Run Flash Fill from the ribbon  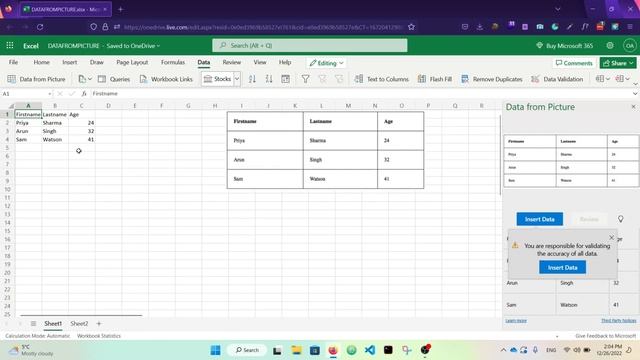pyautogui.click(x=435, y=79)
